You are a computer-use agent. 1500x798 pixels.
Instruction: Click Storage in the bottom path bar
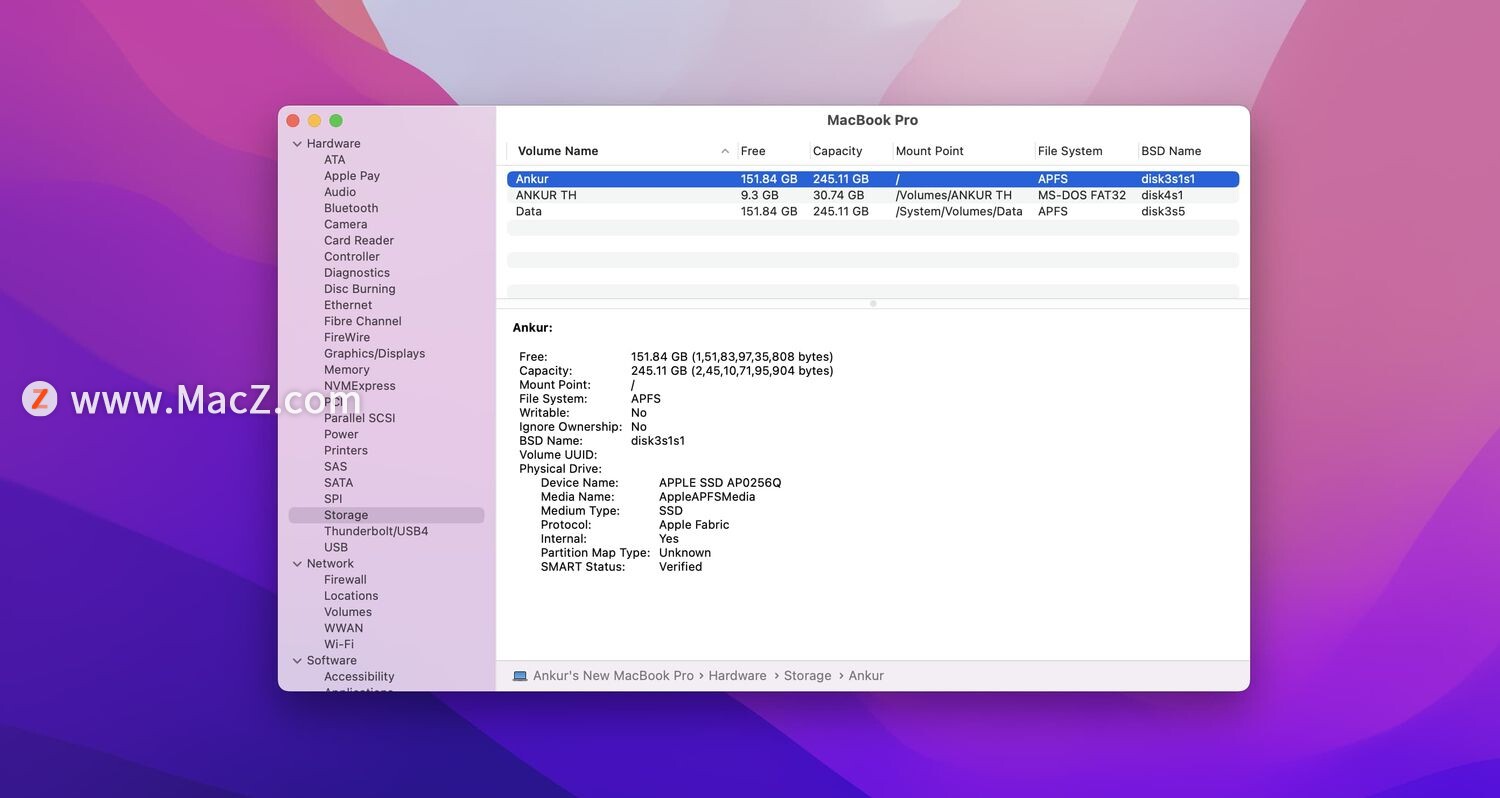click(808, 676)
